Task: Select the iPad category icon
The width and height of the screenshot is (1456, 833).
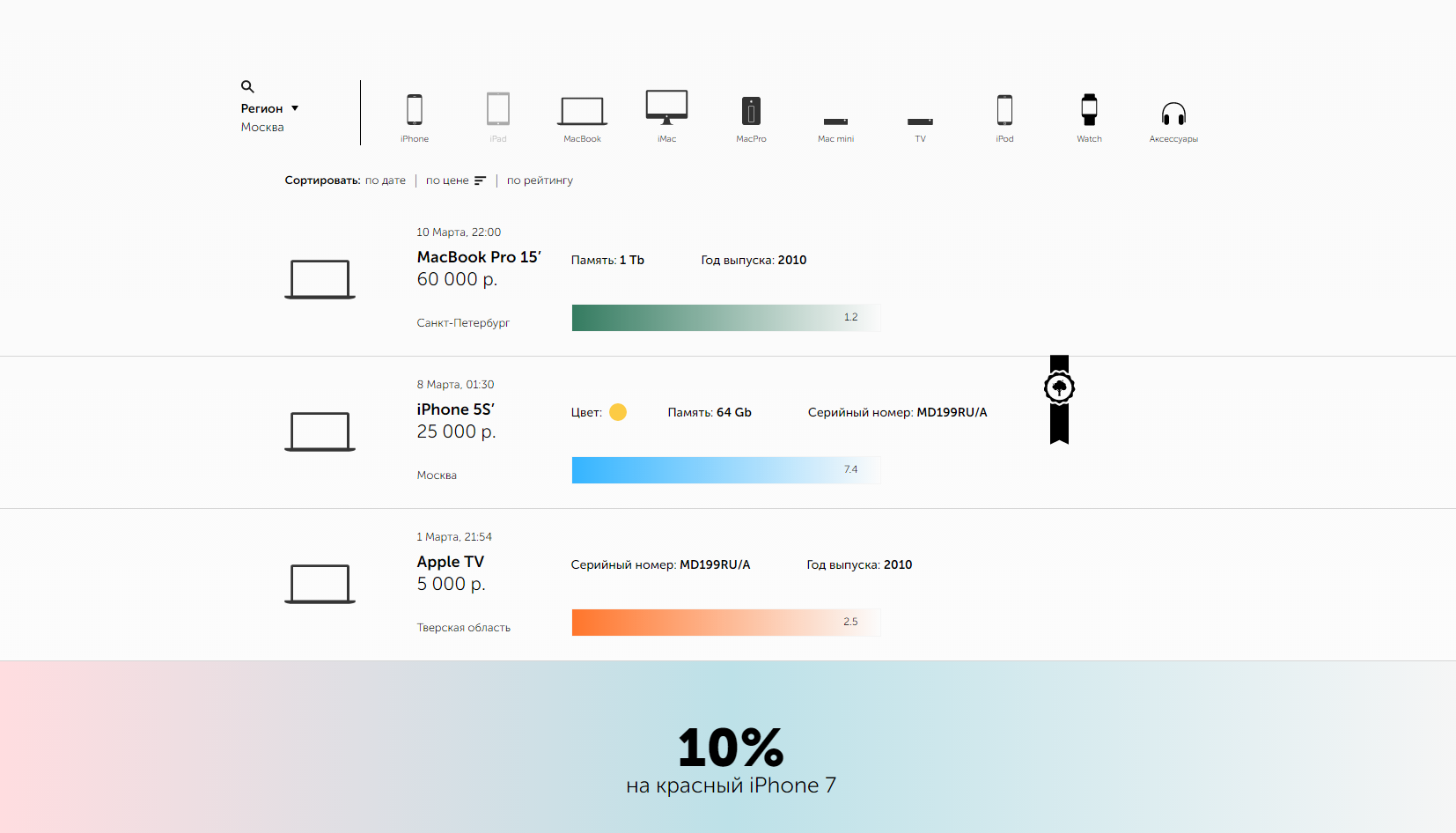Action: (x=498, y=109)
